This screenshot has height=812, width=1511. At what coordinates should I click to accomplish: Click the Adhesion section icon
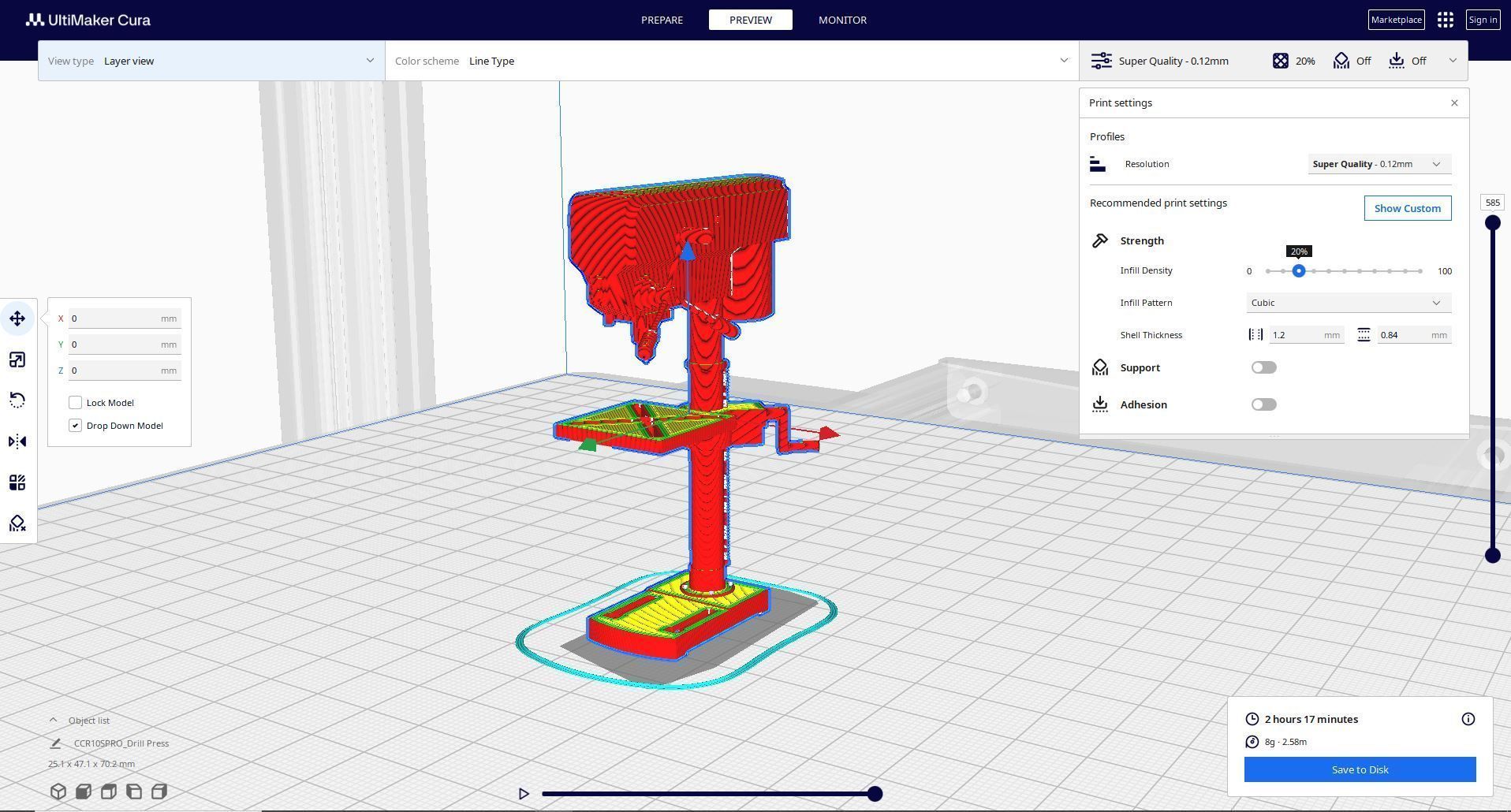pos(1099,404)
